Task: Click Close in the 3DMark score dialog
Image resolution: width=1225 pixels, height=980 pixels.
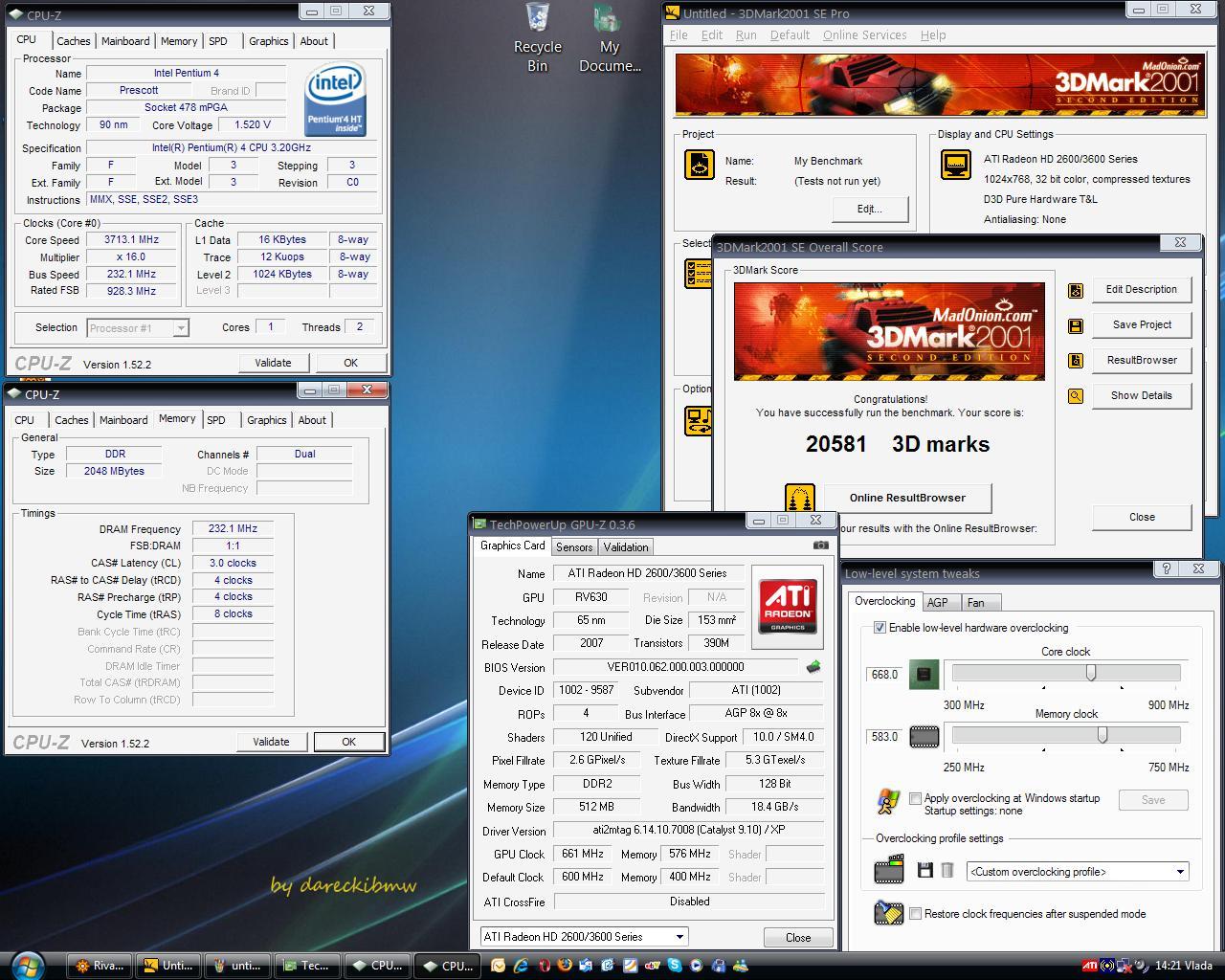Action: (1142, 517)
